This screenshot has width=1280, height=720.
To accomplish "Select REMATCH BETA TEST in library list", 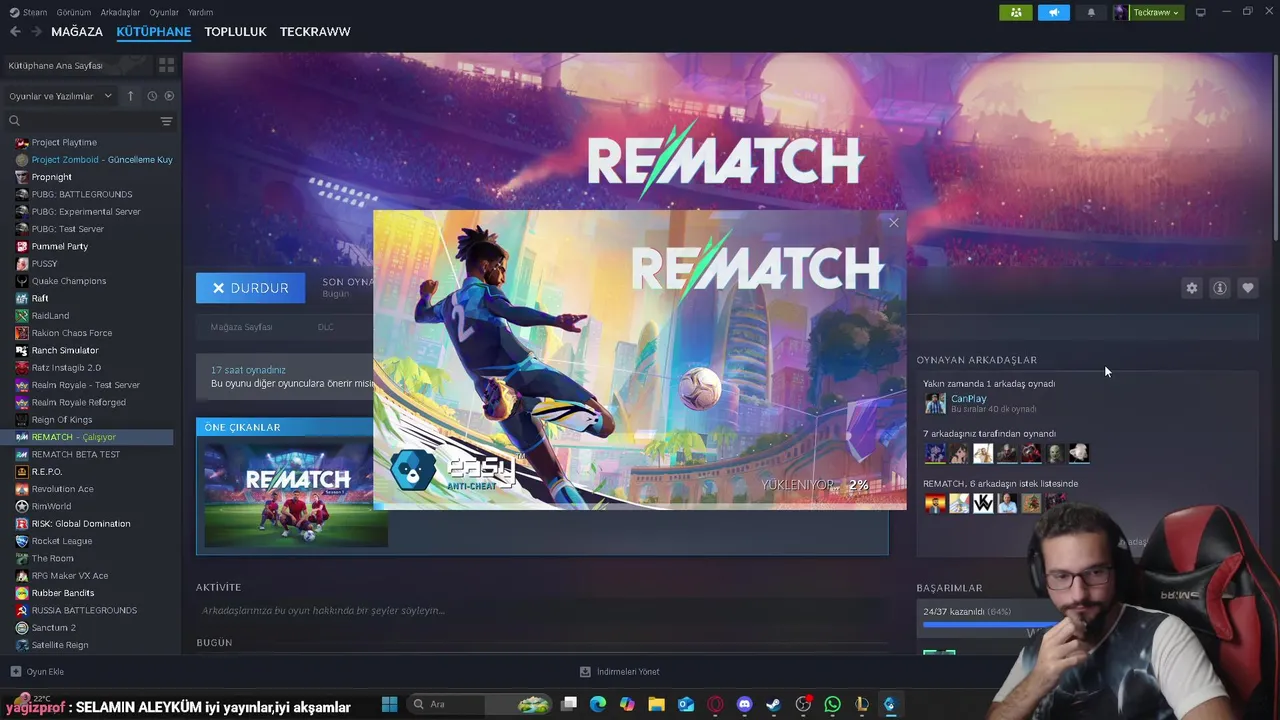I will tap(93, 454).
